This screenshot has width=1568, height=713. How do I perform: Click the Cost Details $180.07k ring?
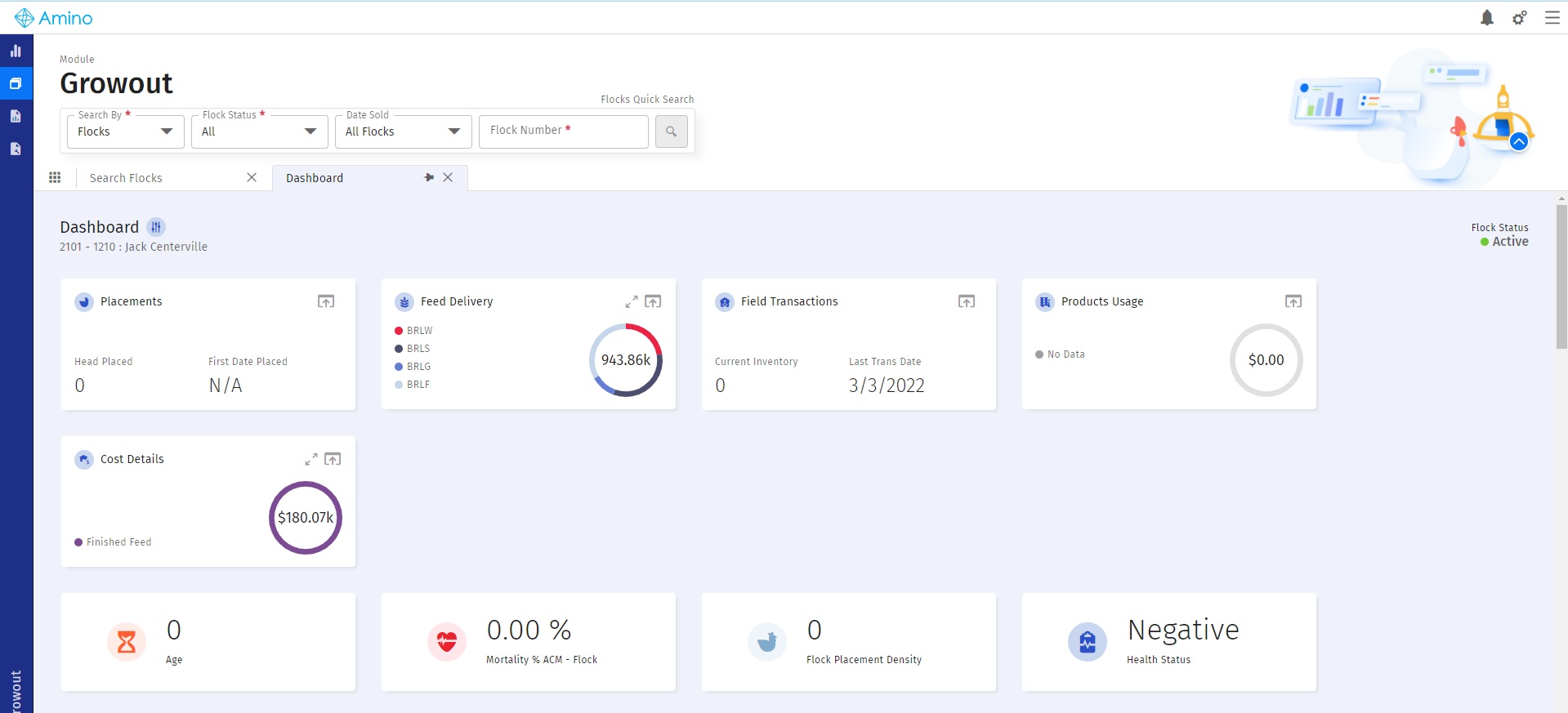click(x=306, y=518)
